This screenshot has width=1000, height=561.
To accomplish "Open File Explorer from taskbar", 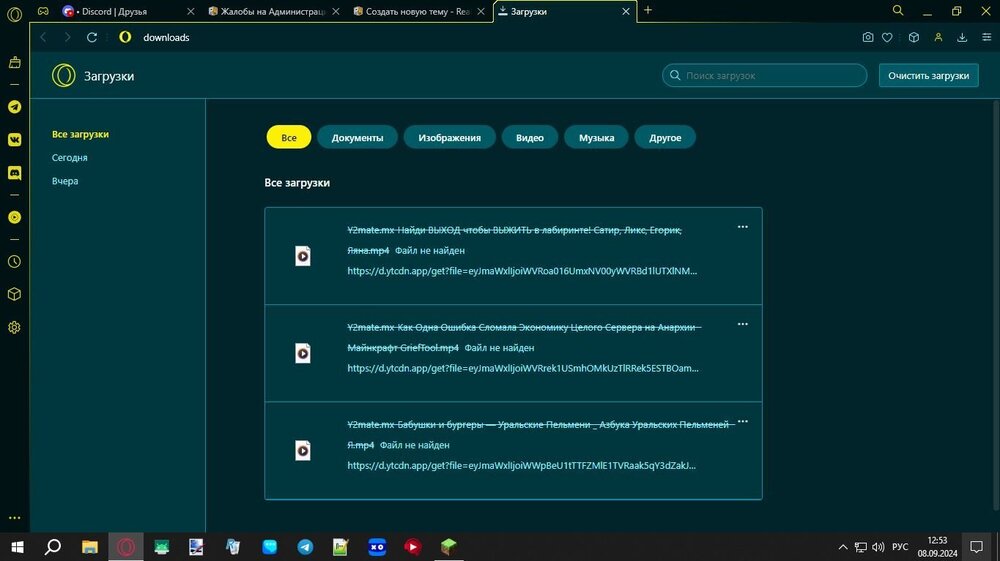I will [89, 547].
